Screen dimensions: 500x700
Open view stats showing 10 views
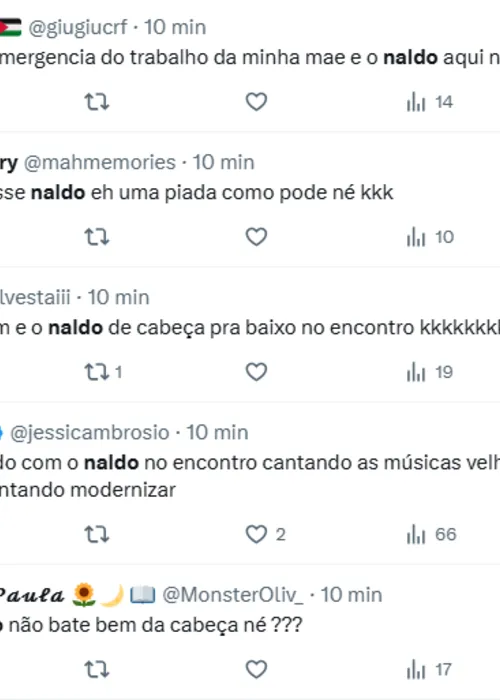pos(430,237)
